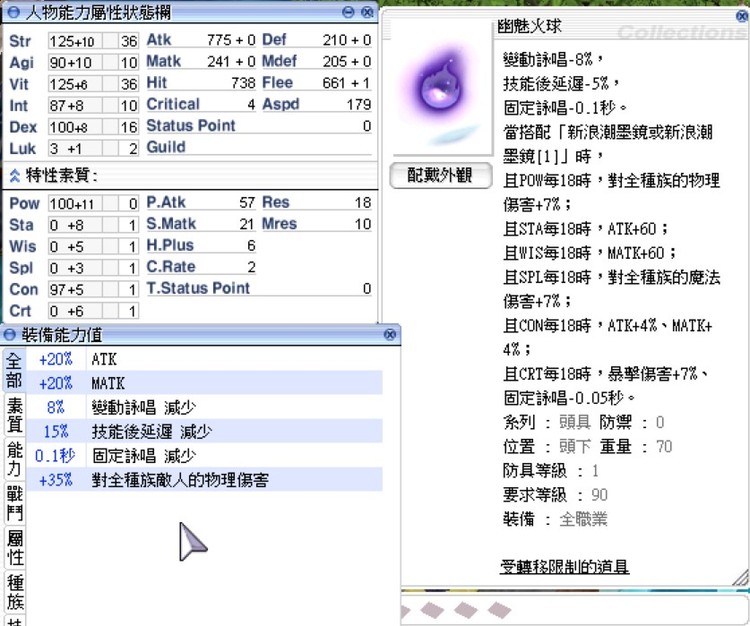Viewport: 750px width, 626px height.
Task: Click the T.Status Point label
Action: [198, 288]
